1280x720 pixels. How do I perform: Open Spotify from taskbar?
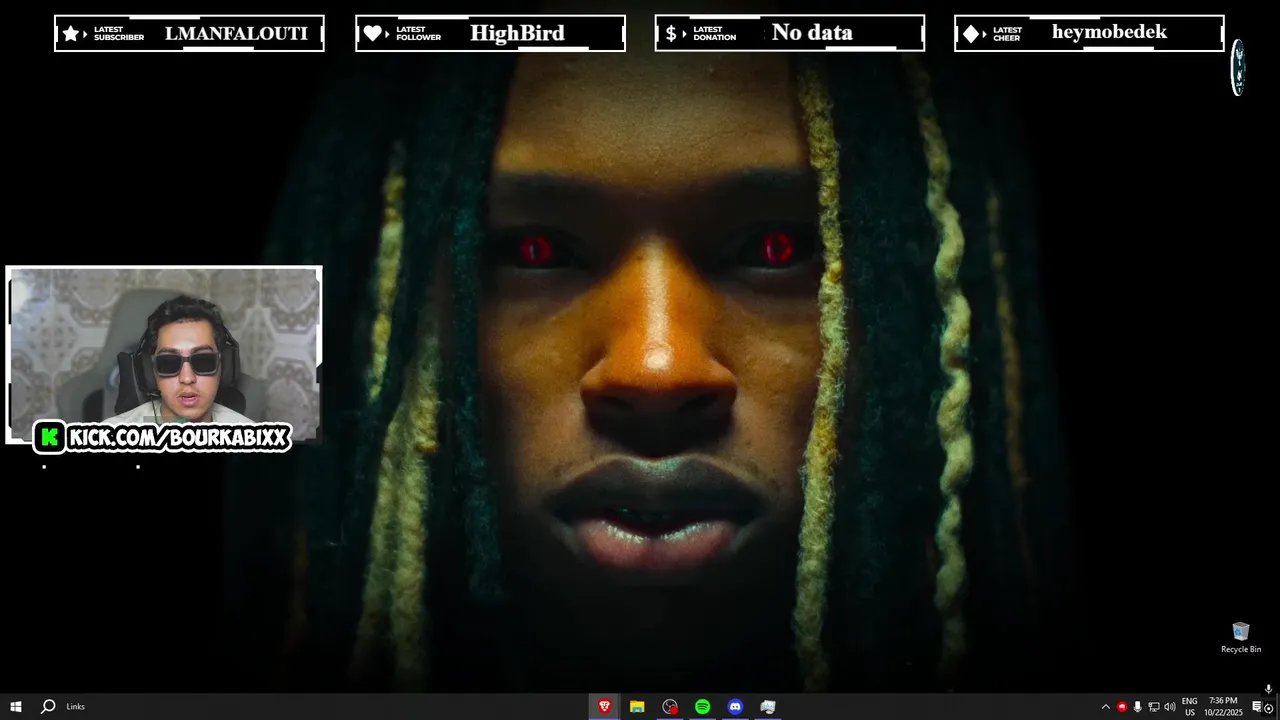(703, 707)
